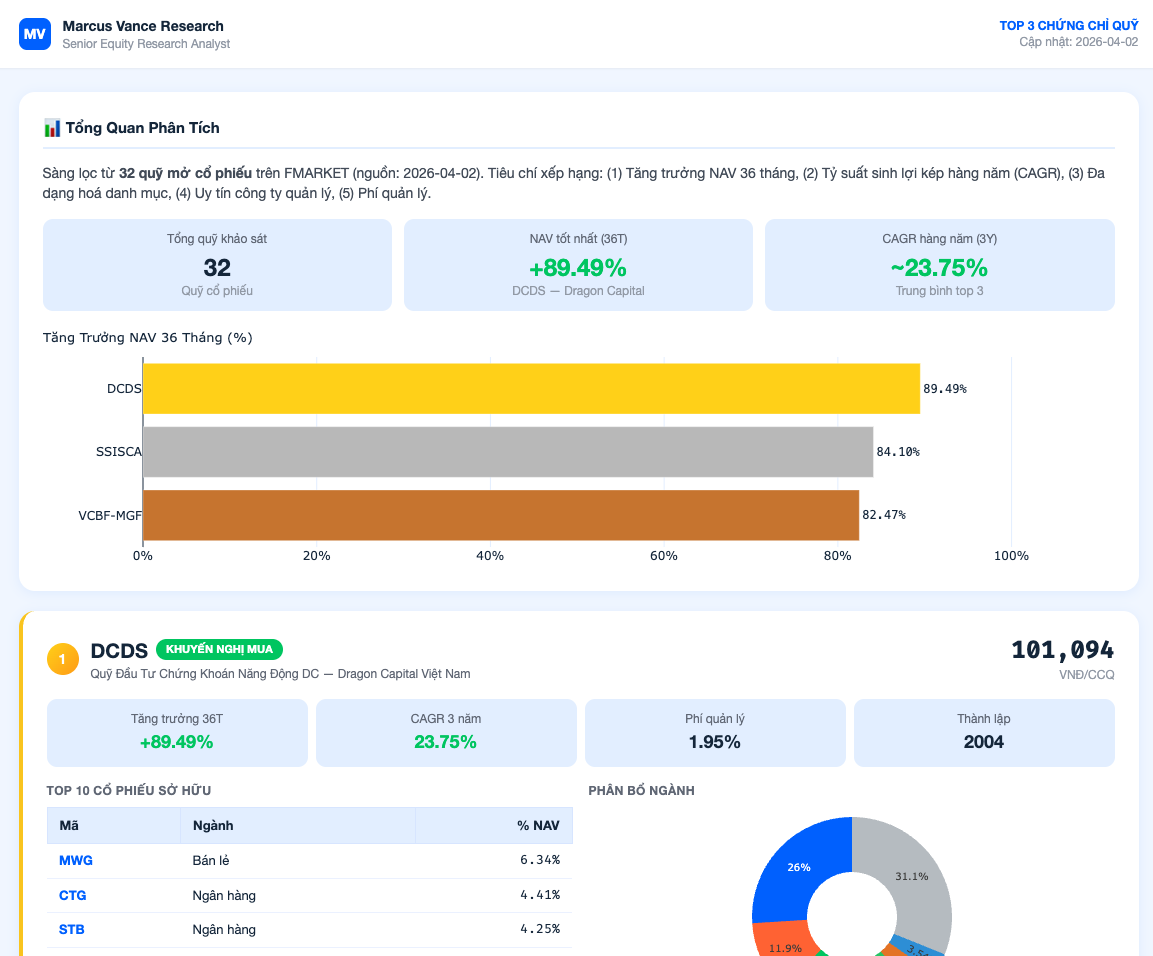Screen dimensions: 1153x956
Task: Click the NAV tốt nhất (36T) card
Action: (578, 265)
